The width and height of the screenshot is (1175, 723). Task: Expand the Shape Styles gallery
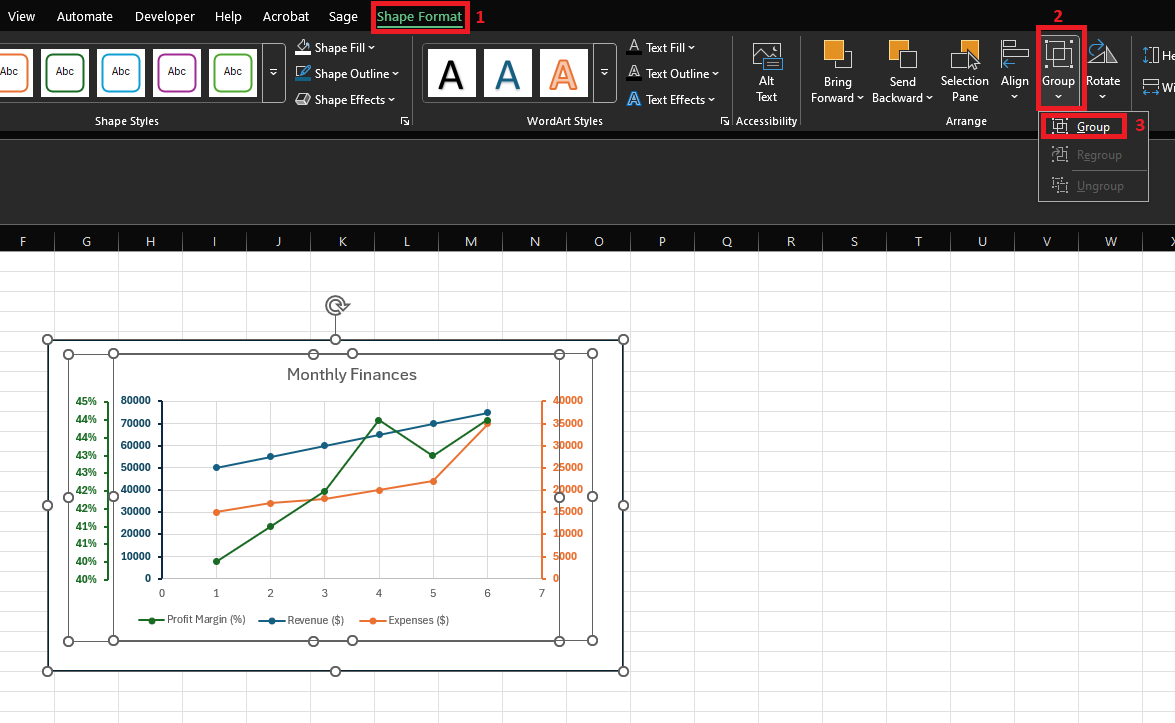(x=272, y=72)
